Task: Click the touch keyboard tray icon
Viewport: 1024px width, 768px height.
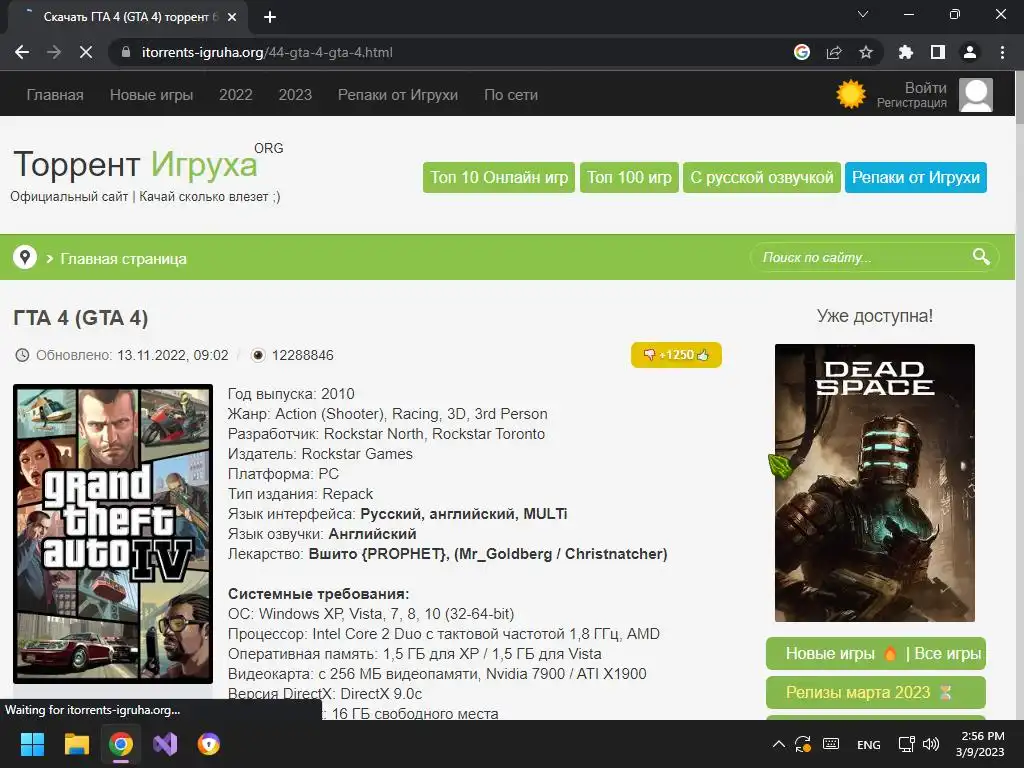Action: pos(831,744)
